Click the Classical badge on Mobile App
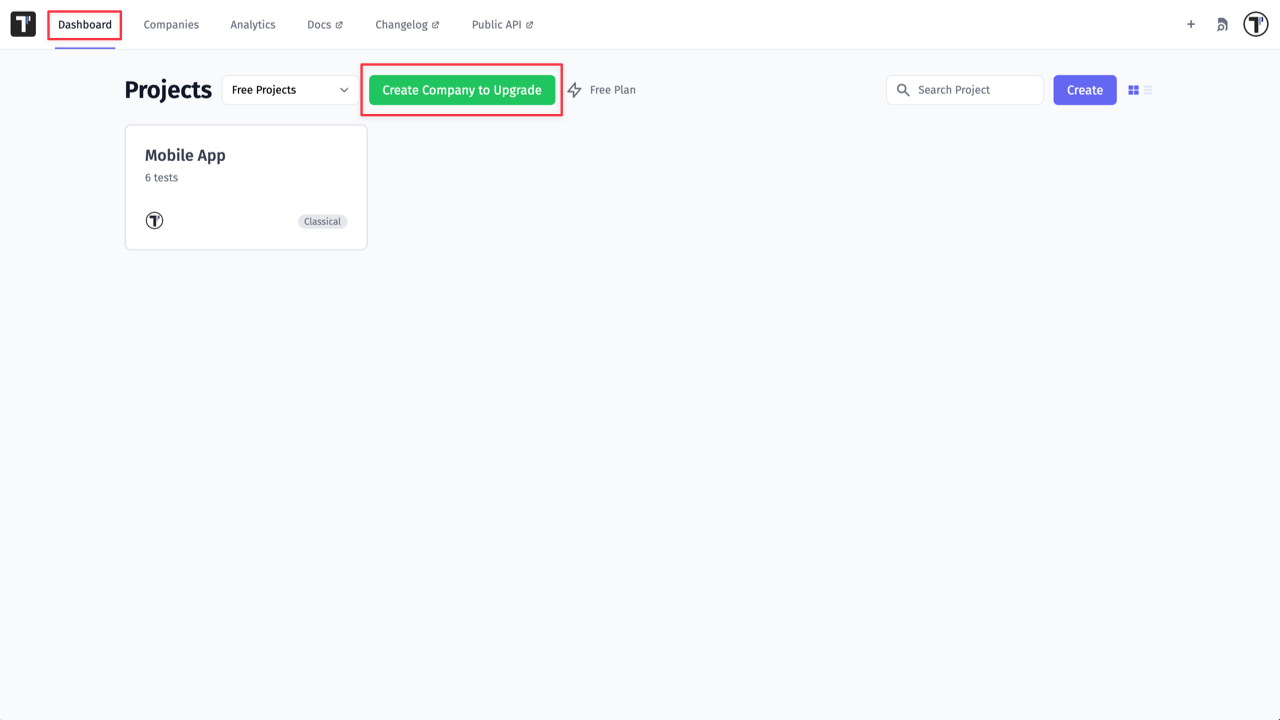This screenshot has height=720, width=1280. [322, 221]
